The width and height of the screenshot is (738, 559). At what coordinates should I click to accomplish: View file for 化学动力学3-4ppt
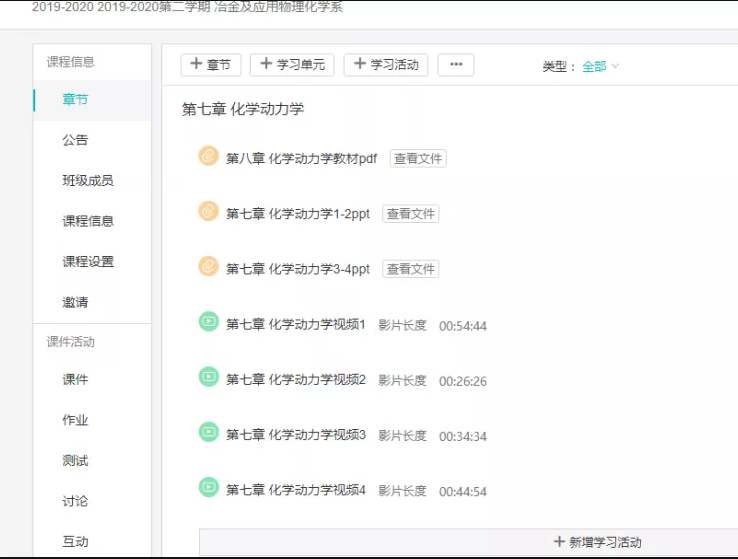411,269
